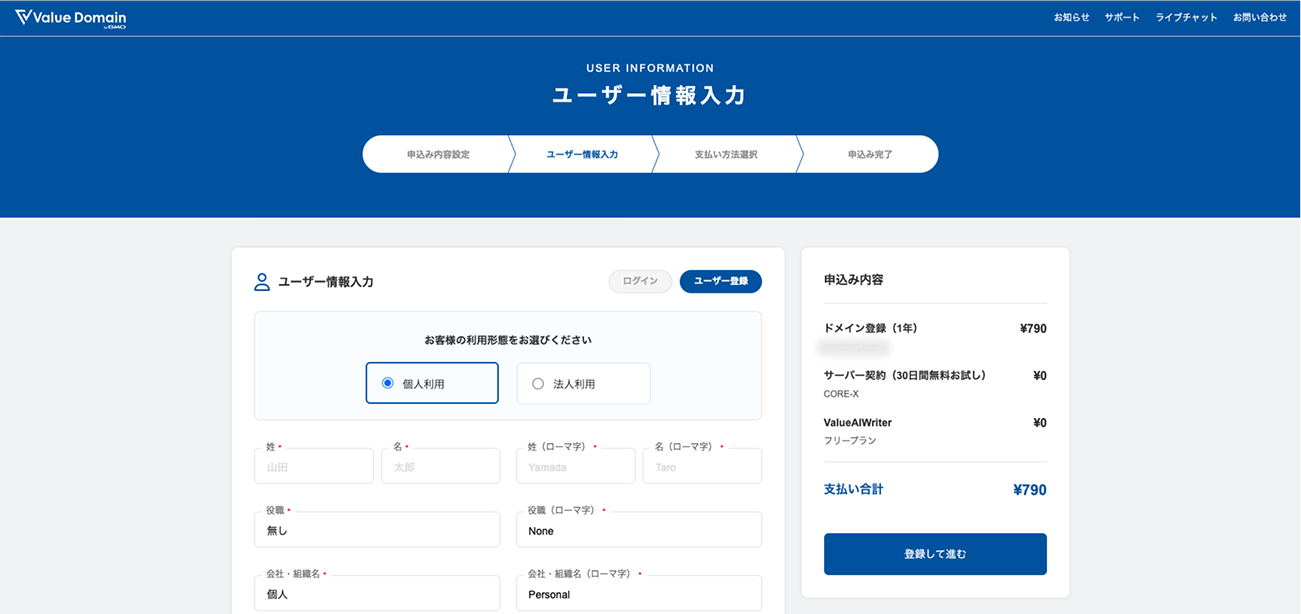Click the 役職(ローマ字) None field
This screenshot has height=614, width=1301.
(639, 531)
